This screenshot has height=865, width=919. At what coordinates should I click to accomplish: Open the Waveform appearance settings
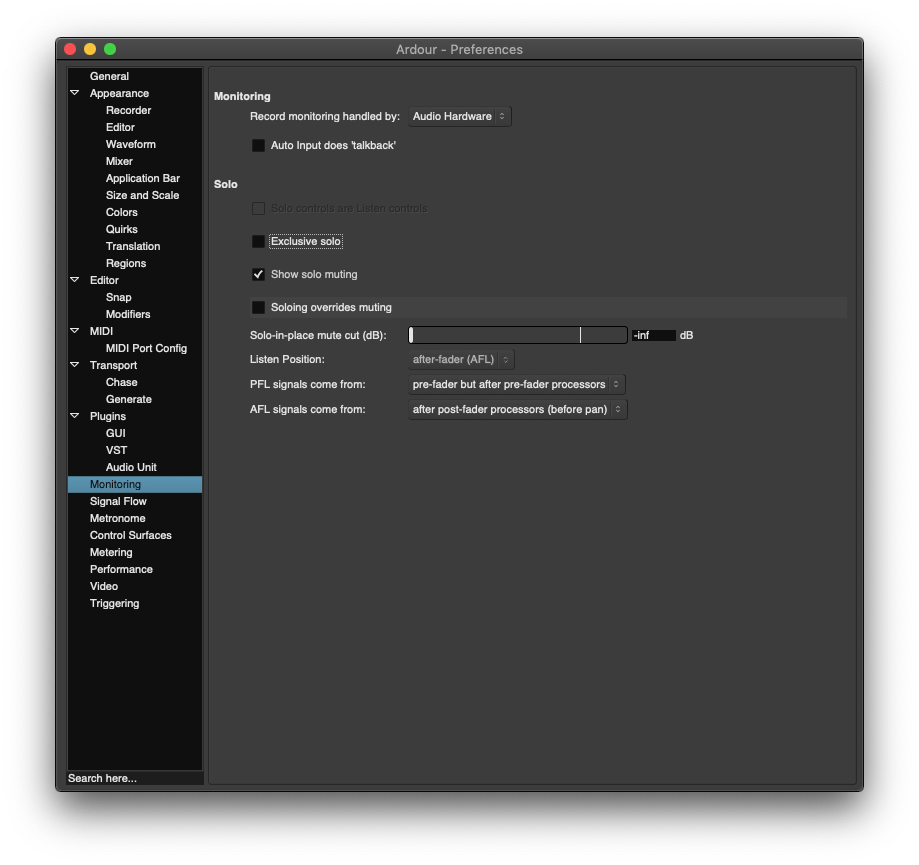pos(130,144)
